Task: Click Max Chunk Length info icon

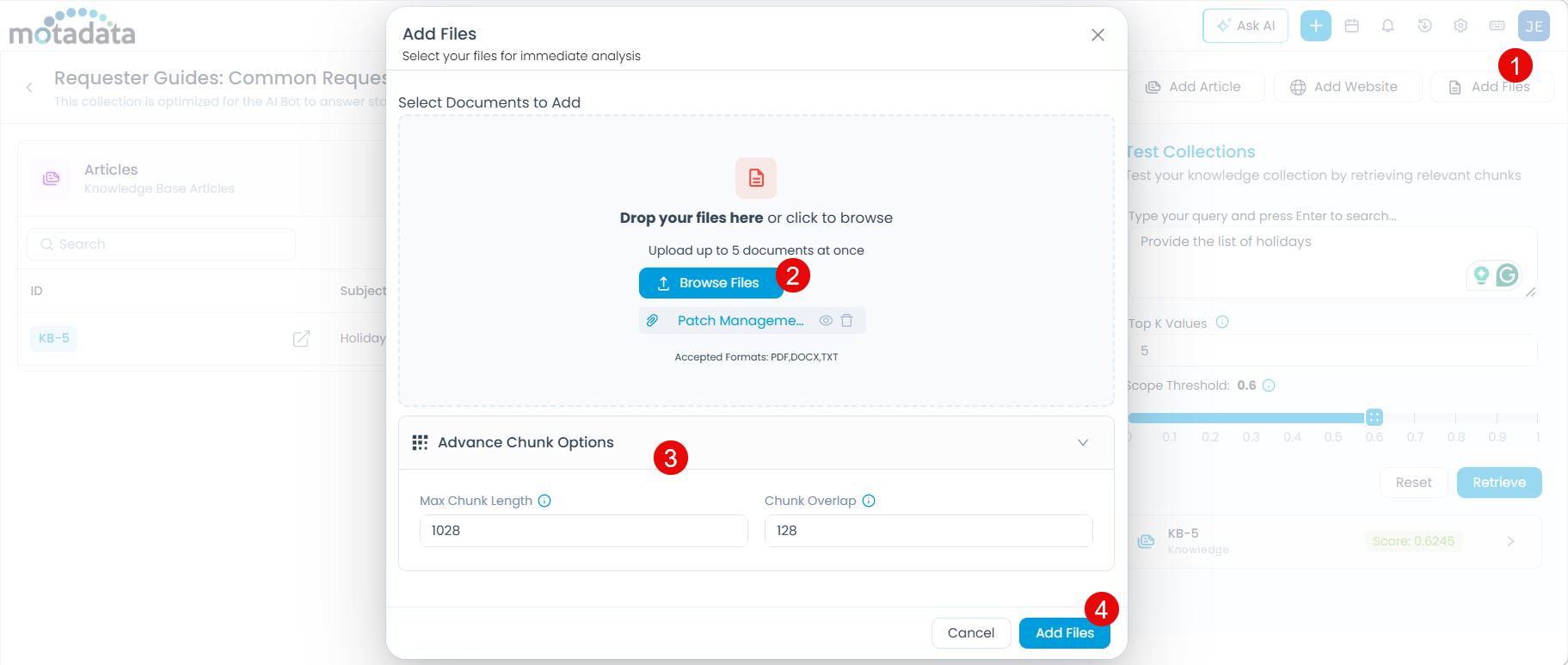Action: pyautogui.click(x=544, y=501)
